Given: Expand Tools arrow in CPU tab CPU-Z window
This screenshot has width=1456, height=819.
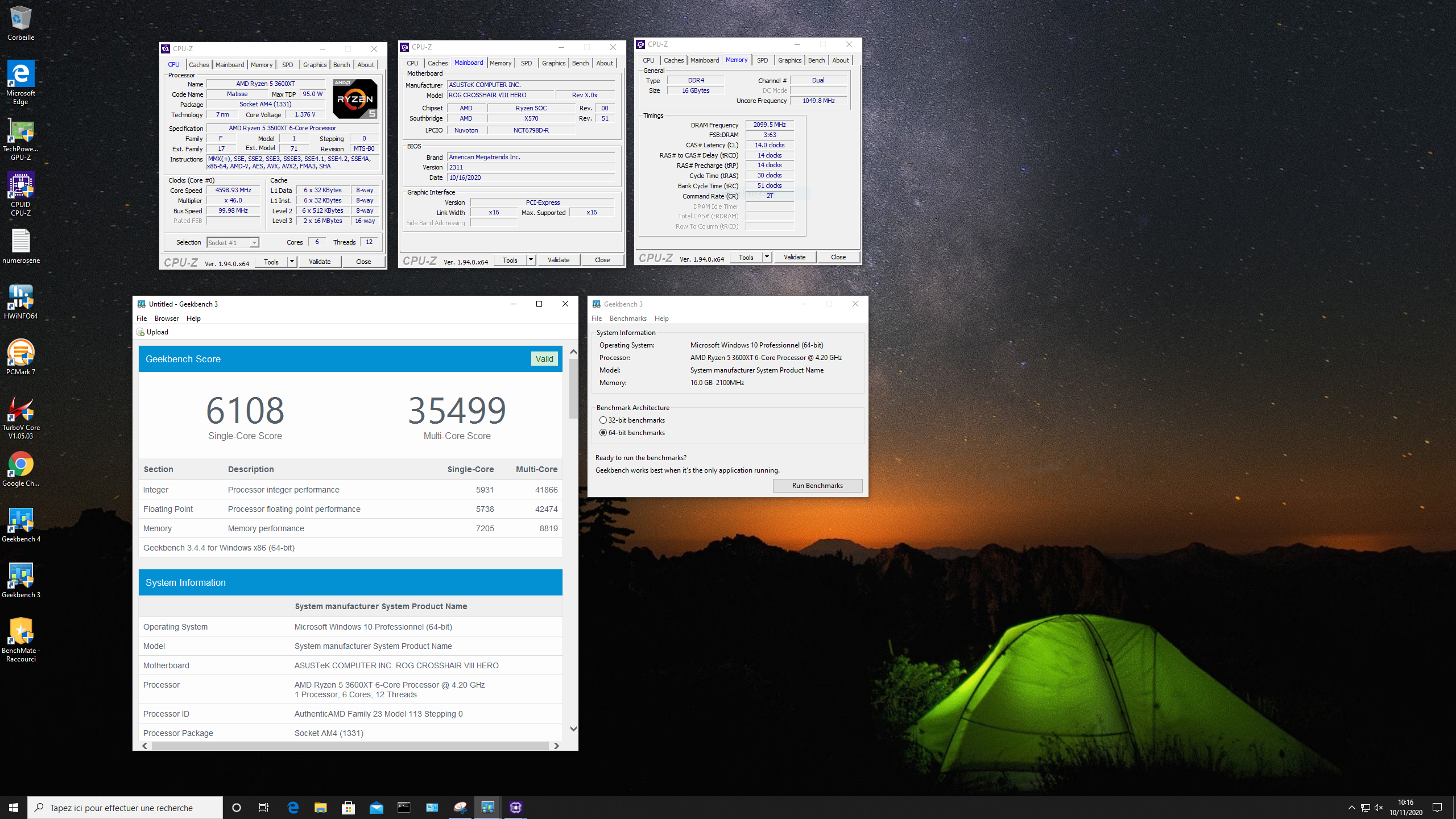Looking at the screenshot, I should coord(292,262).
